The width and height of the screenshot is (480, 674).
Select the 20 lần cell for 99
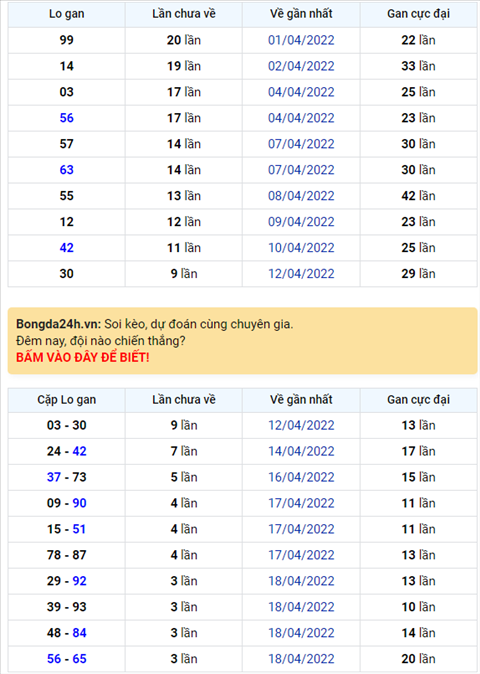(x=184, y=40)
